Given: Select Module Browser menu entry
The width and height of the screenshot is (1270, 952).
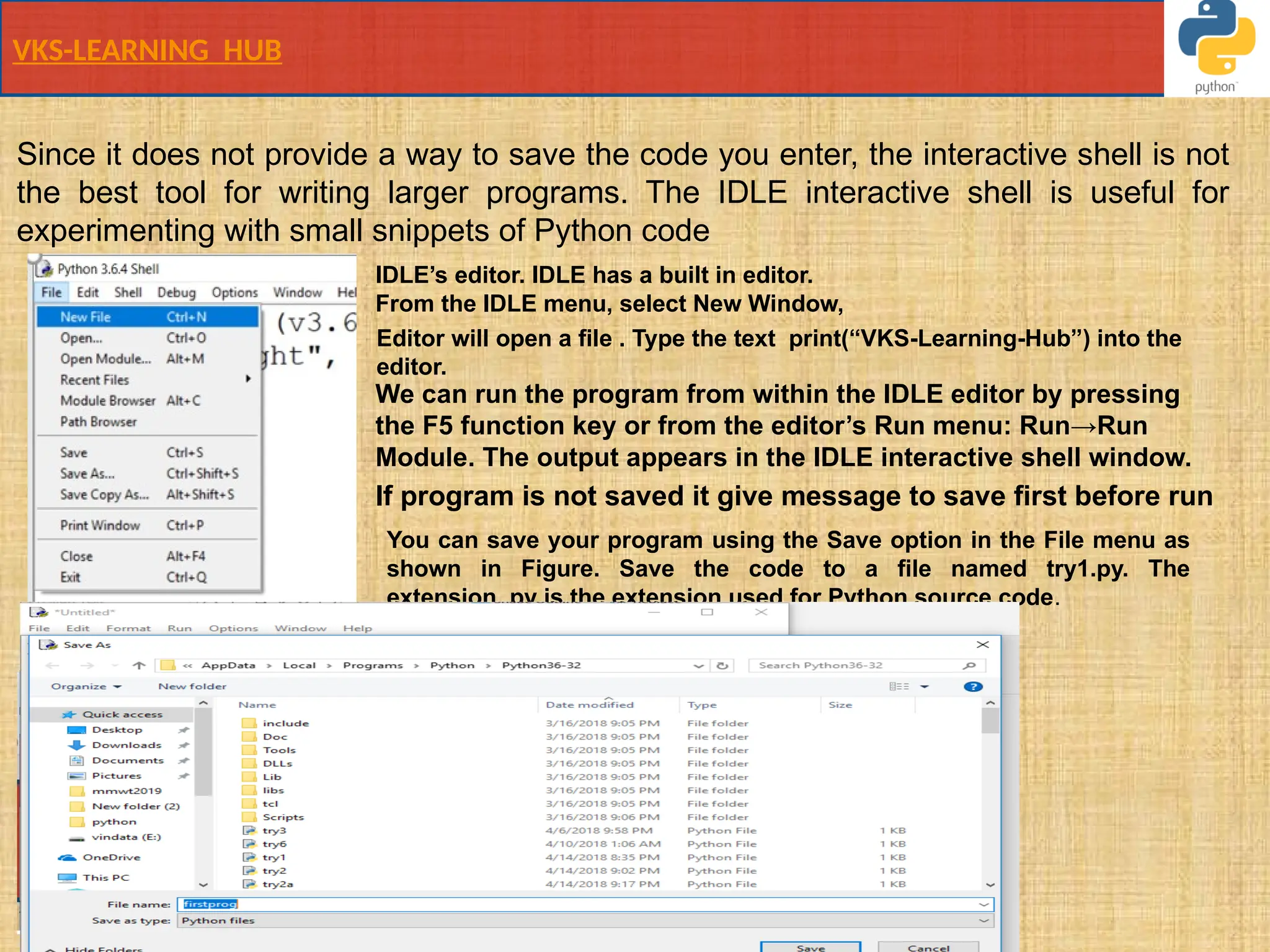Looking at the screenshot, I should coord(148,400).
